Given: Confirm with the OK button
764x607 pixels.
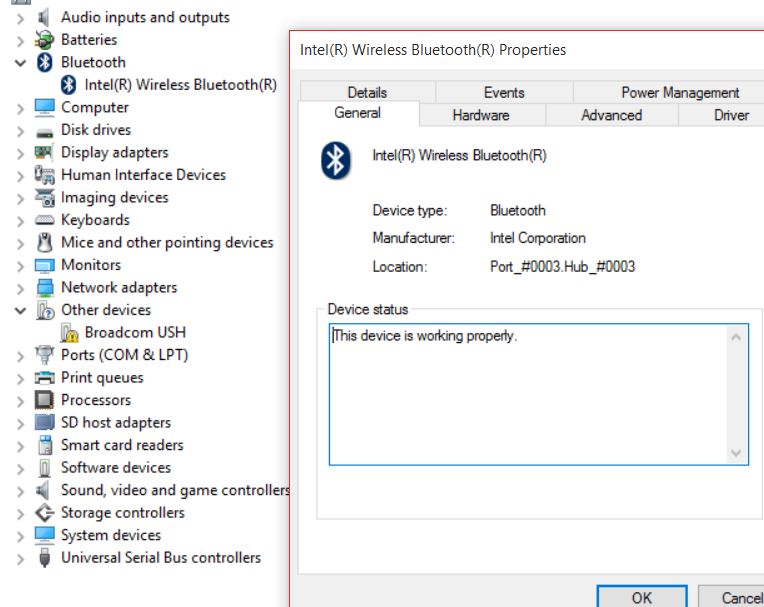Looking at the screenshot, I should click(x=642, y=597).
